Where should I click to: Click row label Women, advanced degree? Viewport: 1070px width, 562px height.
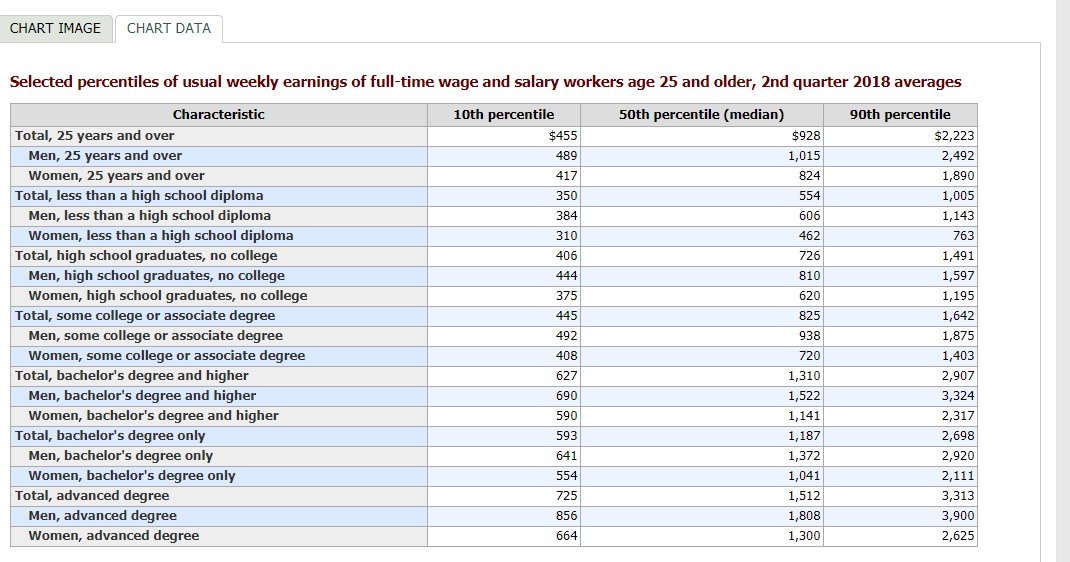click(x=114, y=535)
